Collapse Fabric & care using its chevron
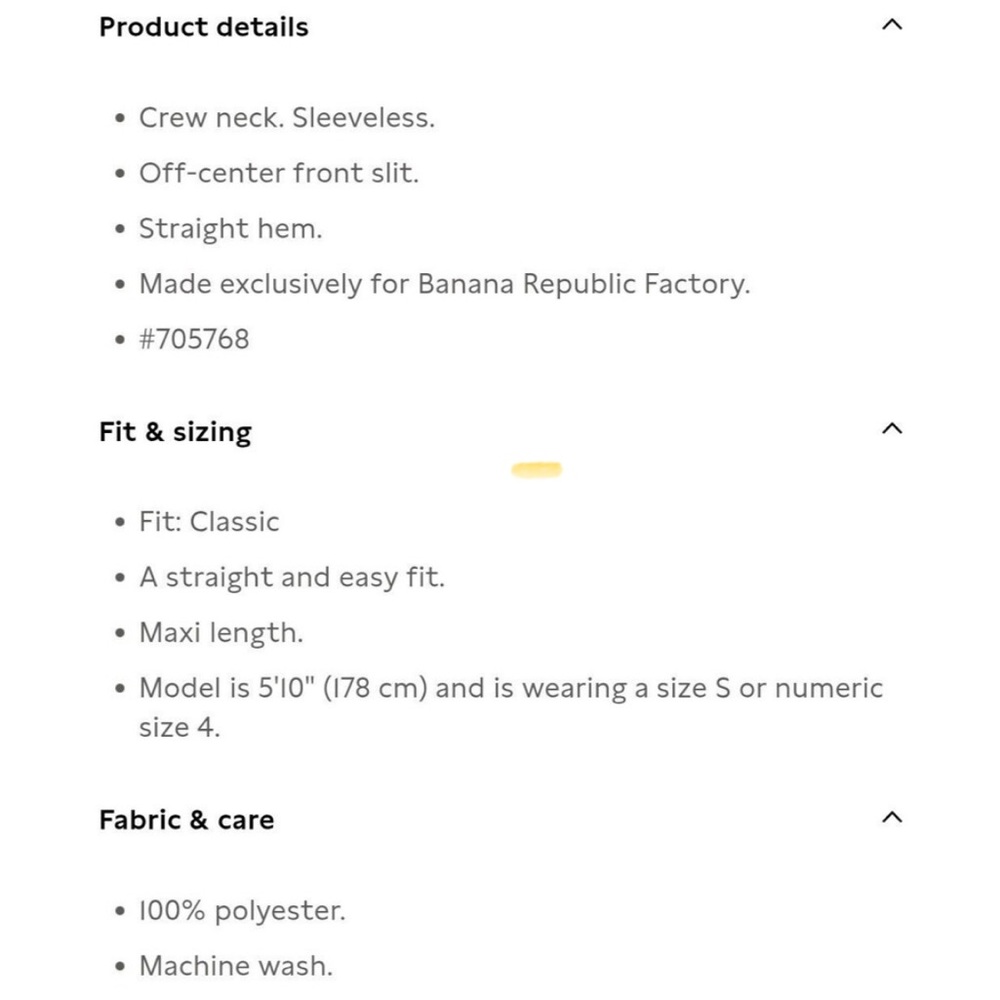This screenshot has width=1000, height=1000. (x=892, y=817)
